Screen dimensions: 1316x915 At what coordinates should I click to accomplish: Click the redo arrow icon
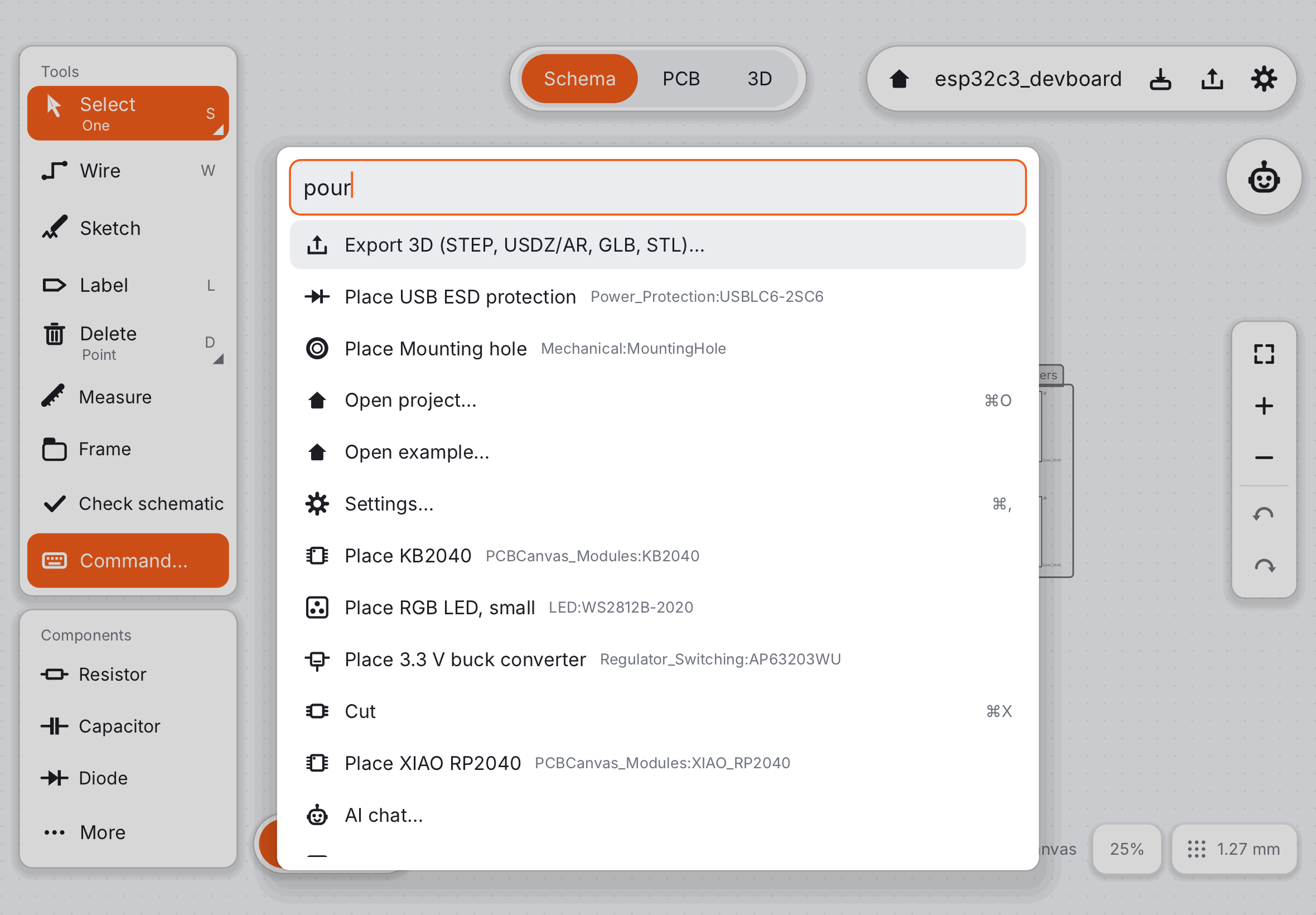[1263, 566]
